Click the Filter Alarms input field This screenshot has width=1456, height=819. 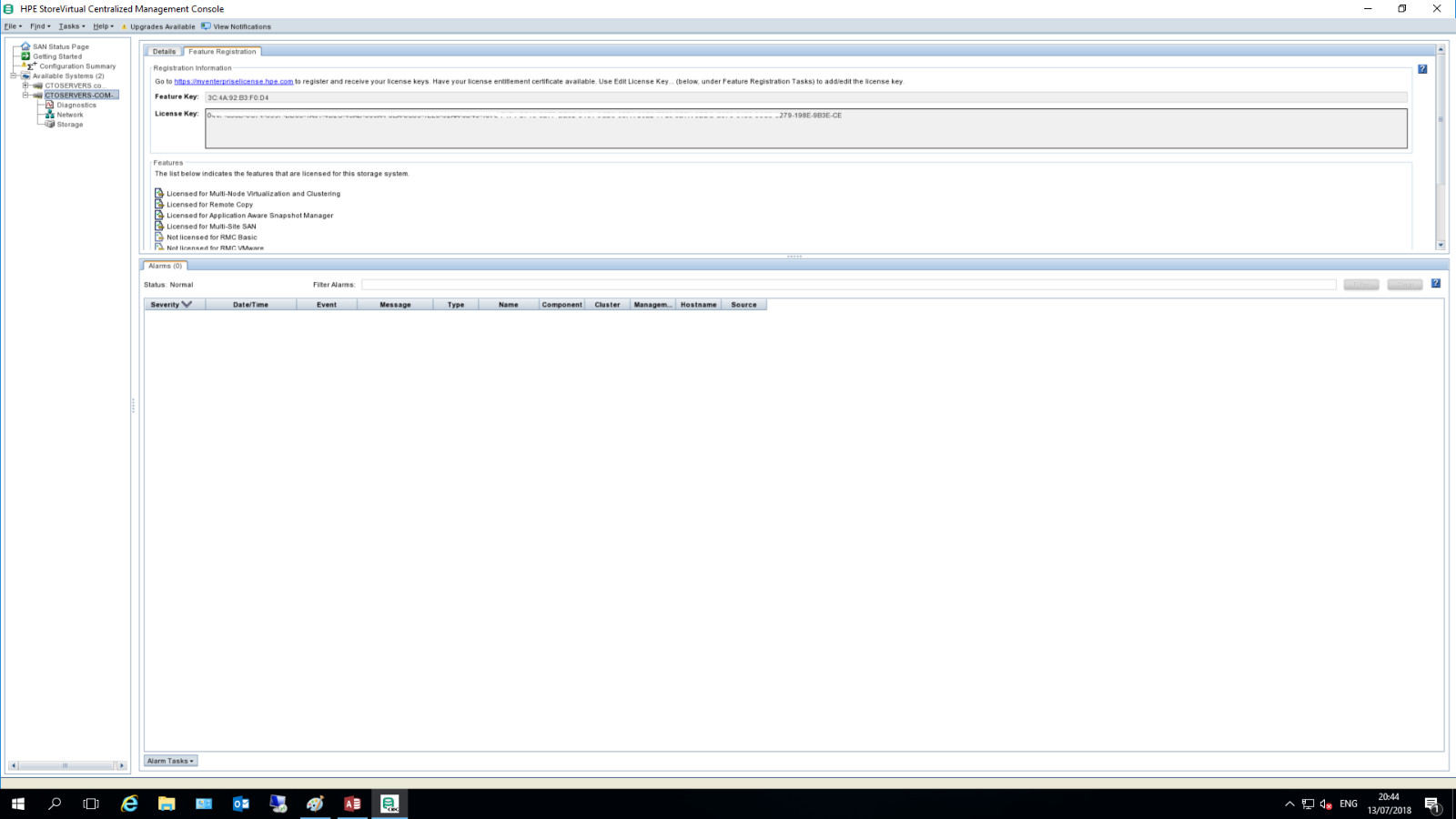coord(848,285)
